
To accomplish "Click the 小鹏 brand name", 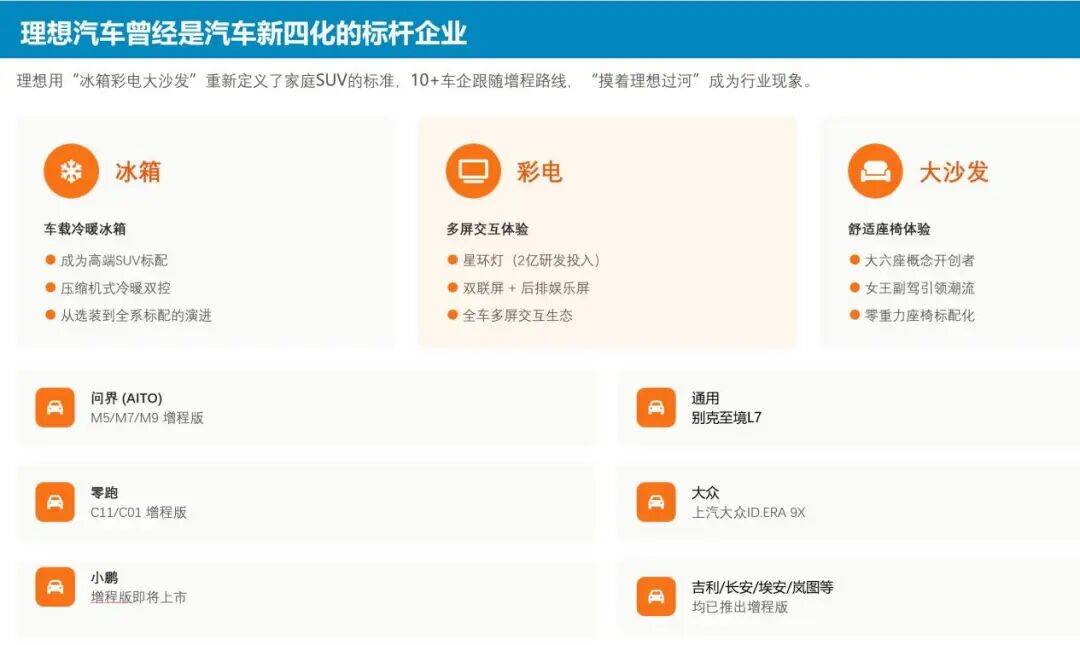I will coord(105,577).
